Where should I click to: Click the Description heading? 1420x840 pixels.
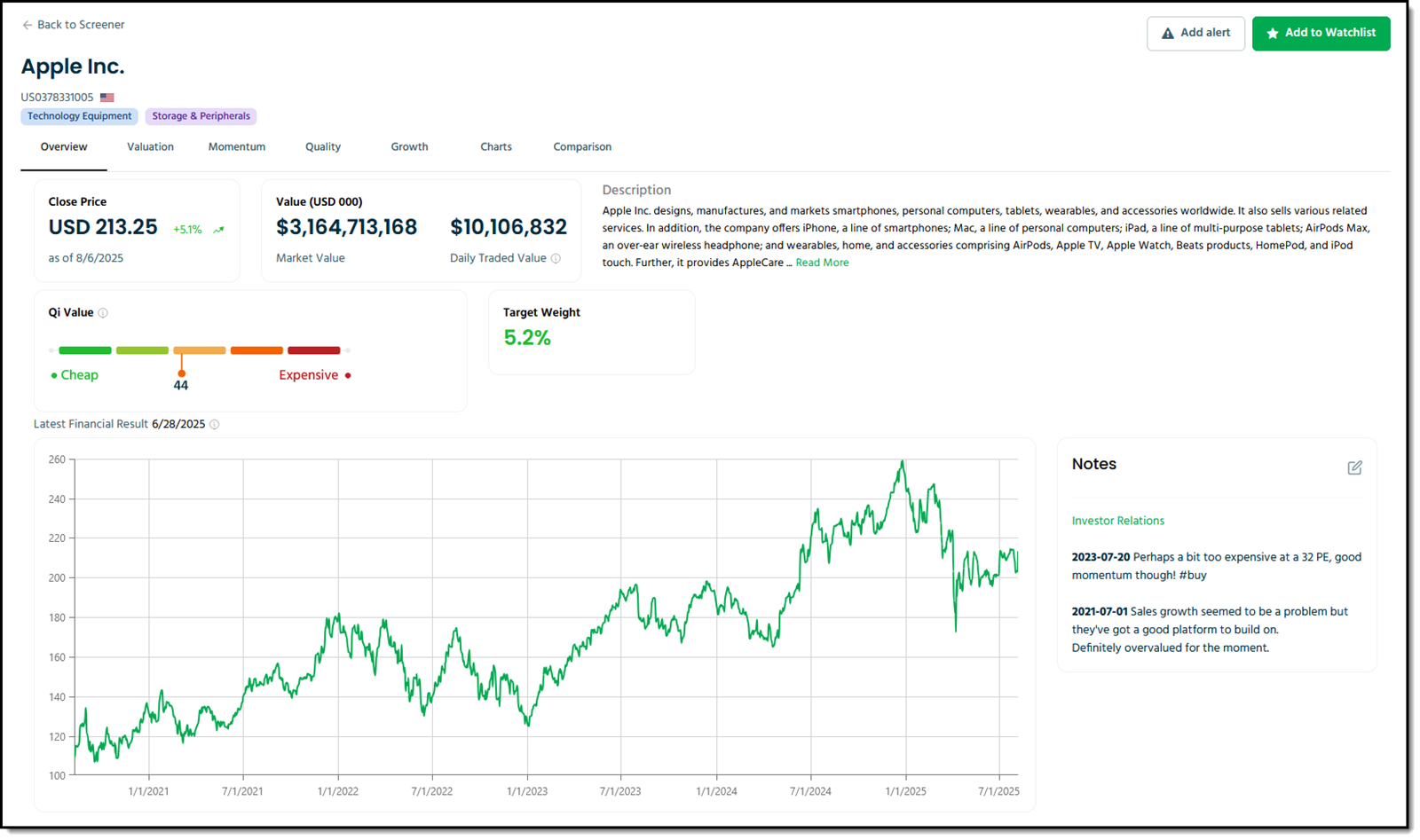point(636,190)
